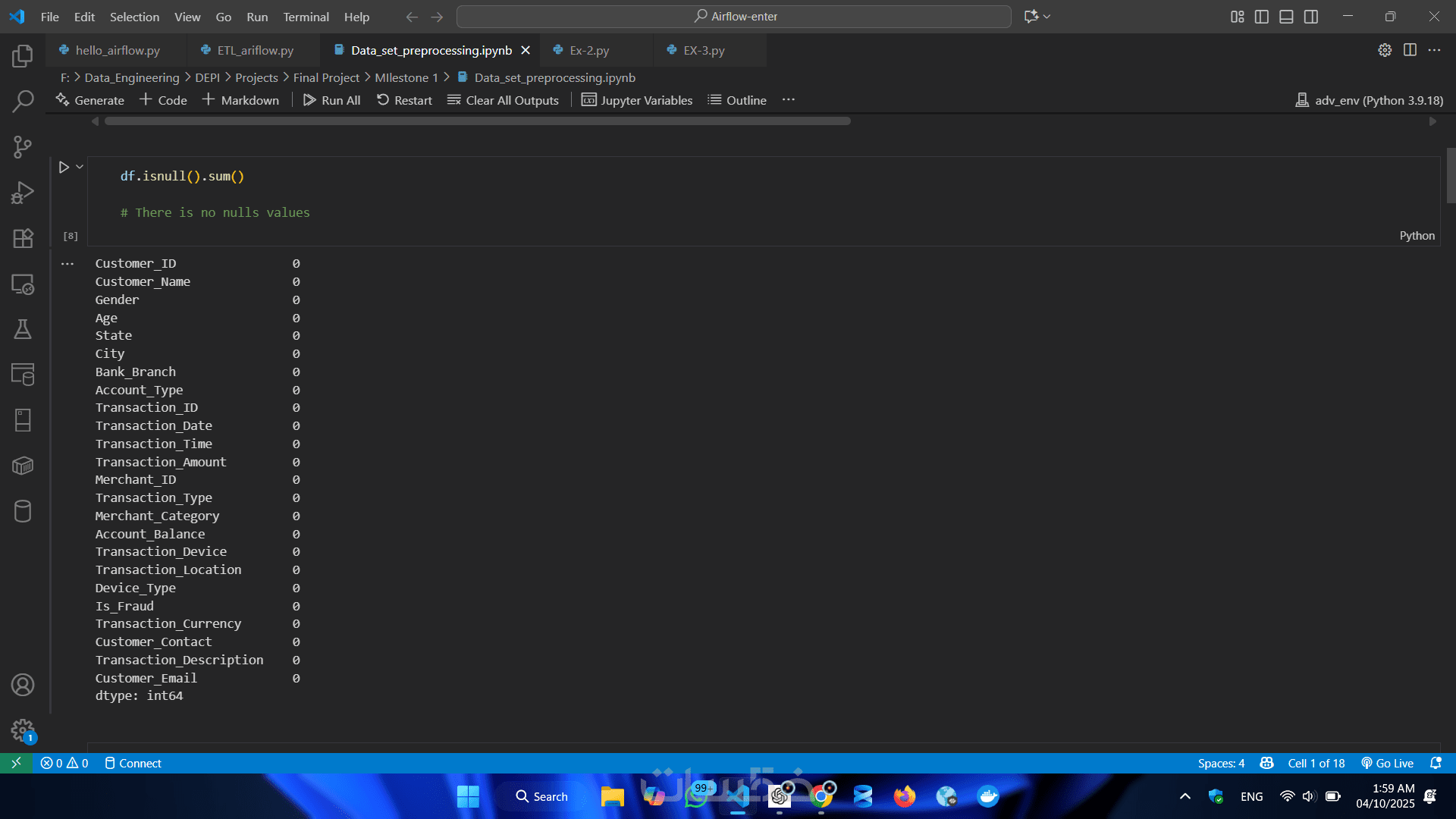The height and width of the screenshot is (819, 1456).
Task: Open the Search view in activity bar
Action: pyautogui.click(x=23, y=101)
